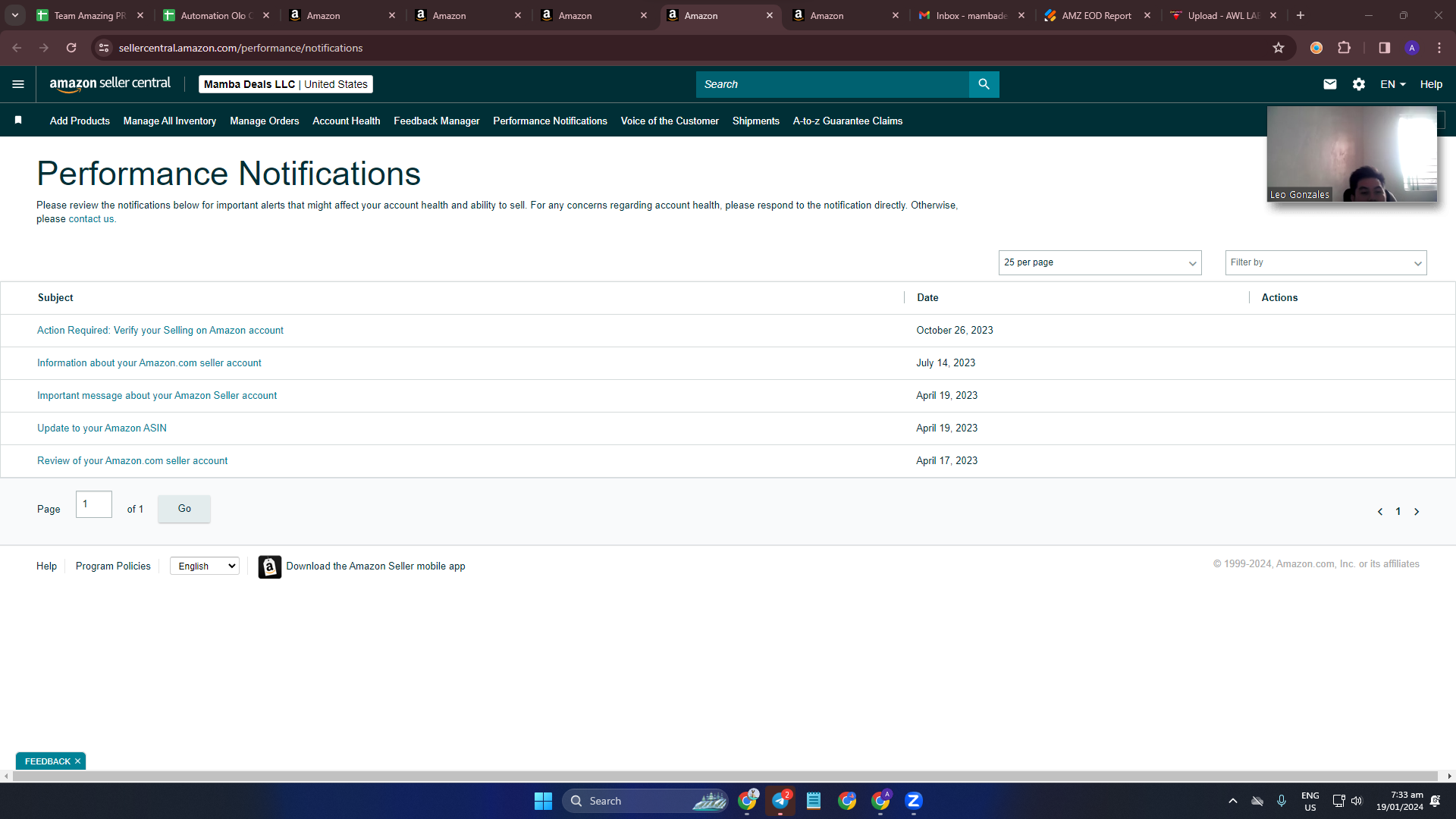Toggle the browser side panel

point(1385,48)
